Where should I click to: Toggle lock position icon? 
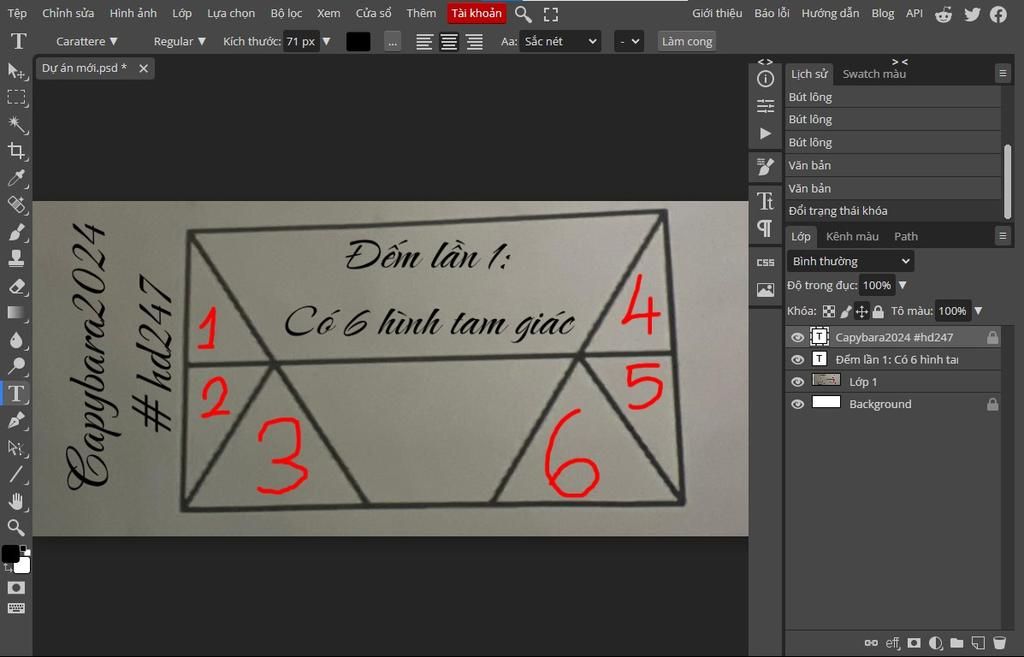pos(862,312)
